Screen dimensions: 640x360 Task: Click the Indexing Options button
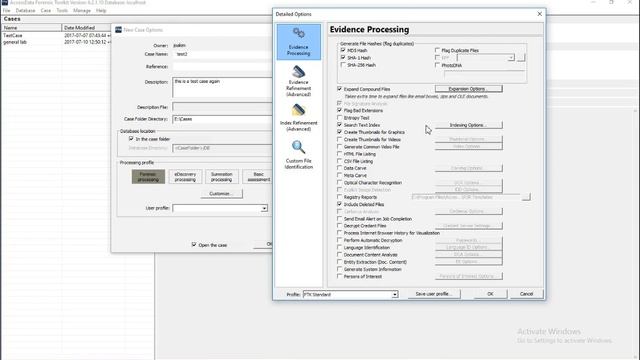coord(469,125)
